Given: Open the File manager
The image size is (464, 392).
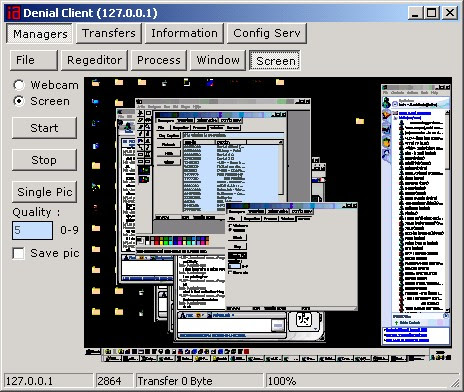Looking at the screenshot, I should (x=34, y=60).
